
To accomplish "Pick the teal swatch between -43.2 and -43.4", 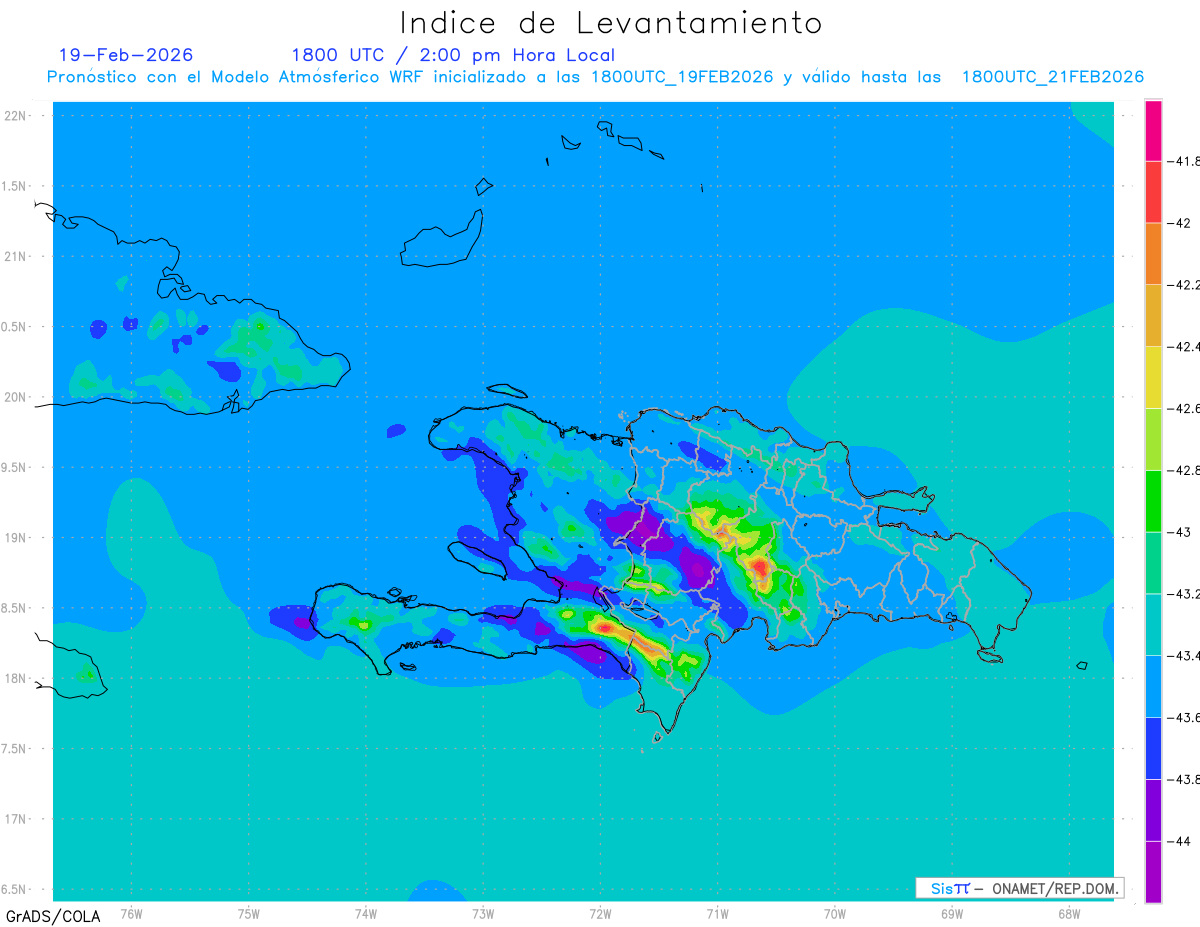I will click(1153, 625).
